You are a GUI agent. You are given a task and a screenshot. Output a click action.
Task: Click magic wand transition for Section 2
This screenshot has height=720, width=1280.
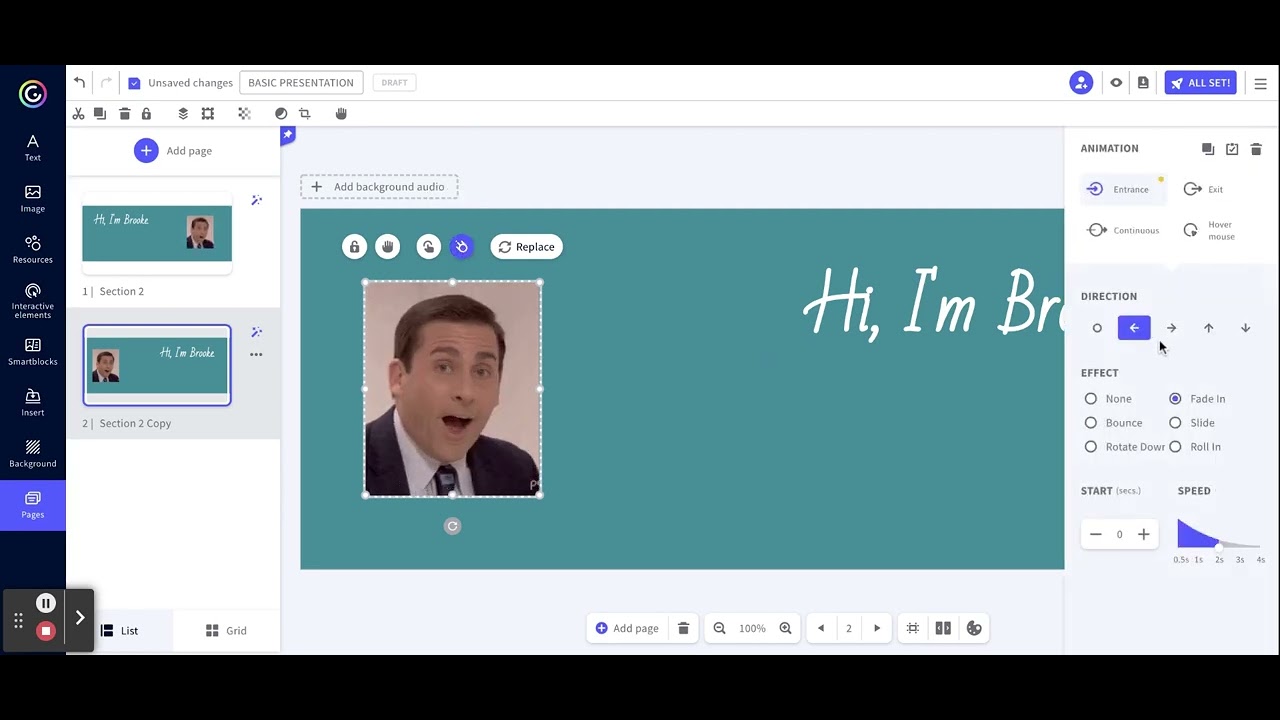[x=256, y=200]
